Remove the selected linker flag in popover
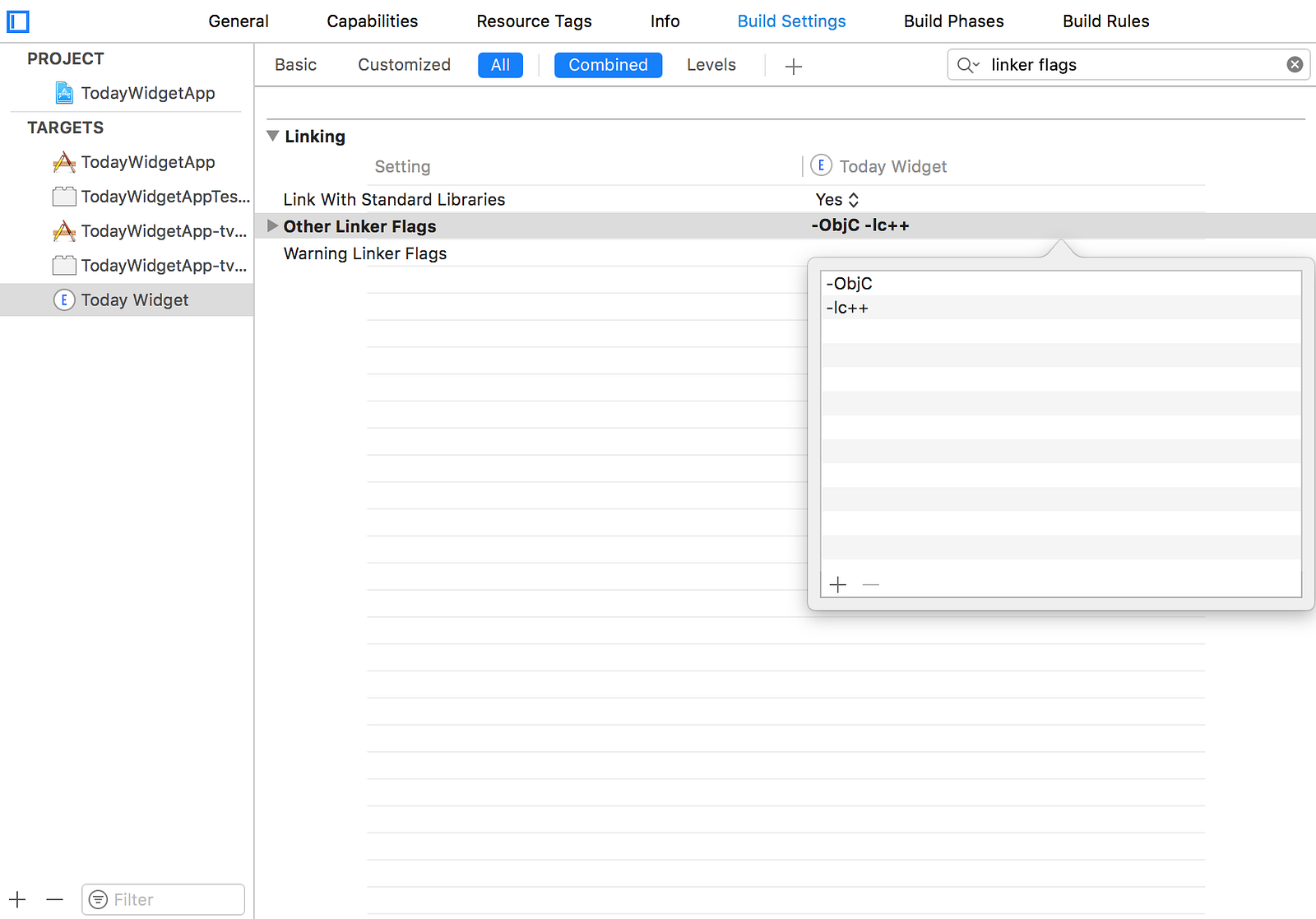 click(871, 585)
